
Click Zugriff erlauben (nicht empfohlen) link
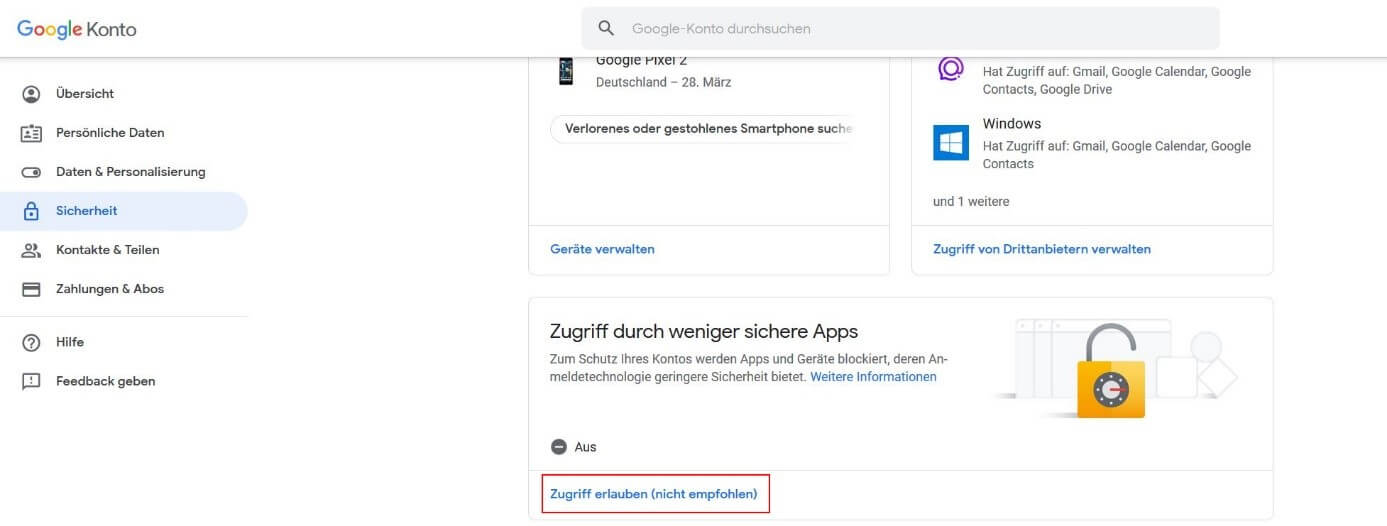coord(654,494)
